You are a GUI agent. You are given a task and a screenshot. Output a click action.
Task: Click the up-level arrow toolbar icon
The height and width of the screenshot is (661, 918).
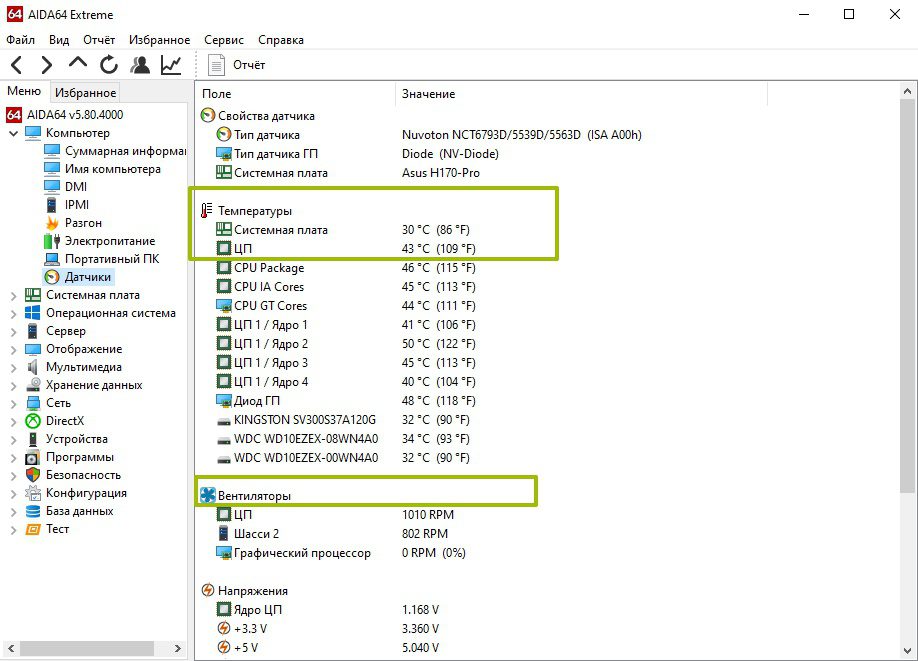point(77,63)
